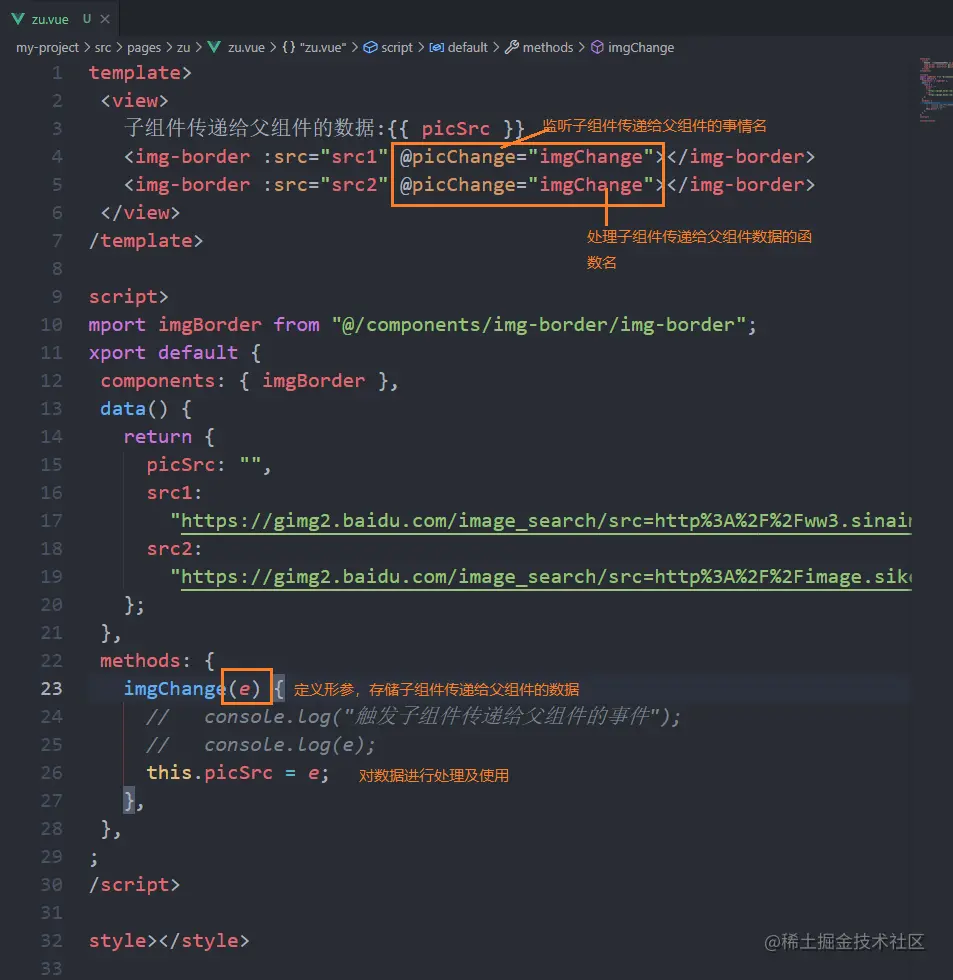Click the src1: property on line 16
953x980 pixels.
click(174, 493)
